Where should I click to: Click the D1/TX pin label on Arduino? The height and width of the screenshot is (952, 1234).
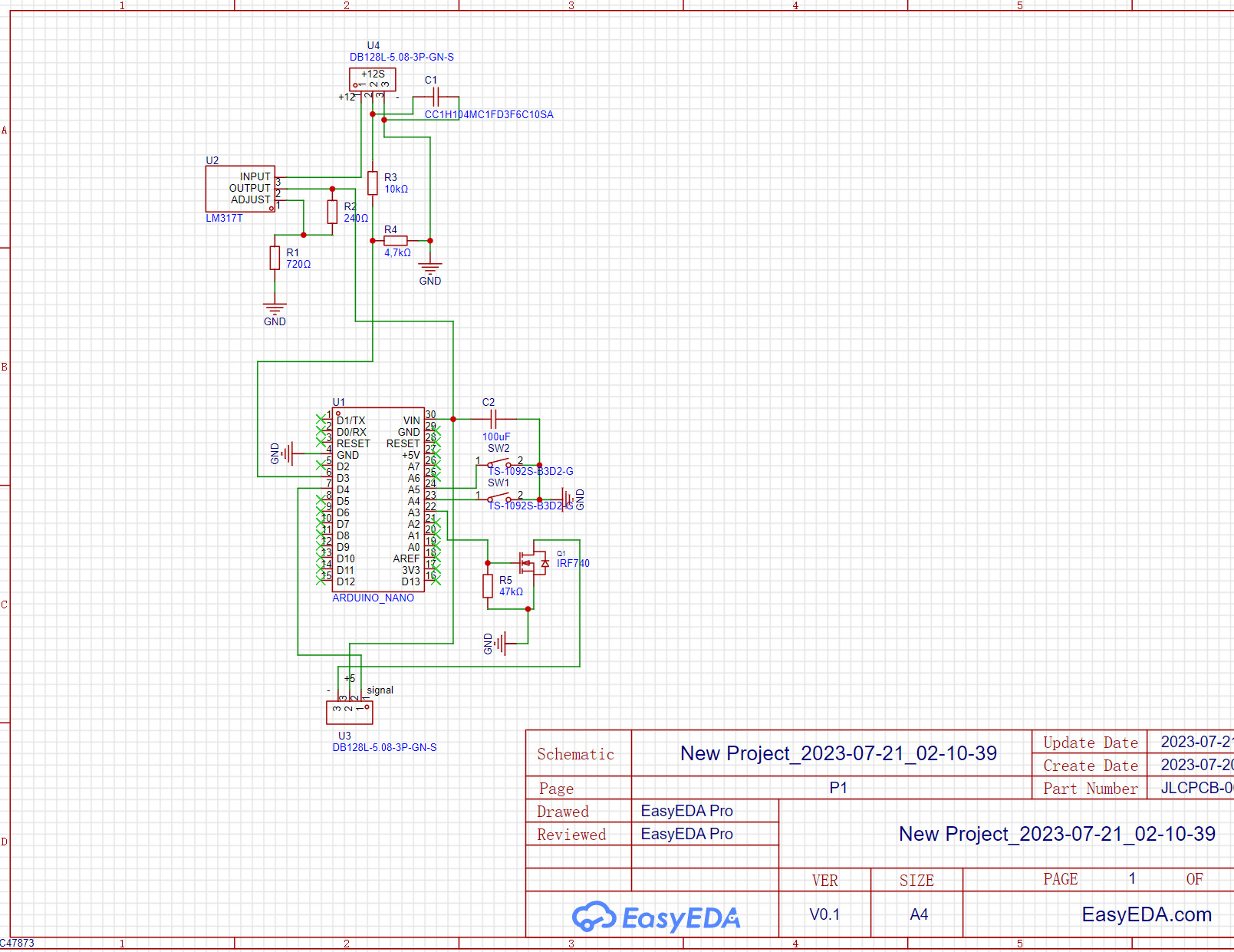pyautogui.click(x=351, y=420)
